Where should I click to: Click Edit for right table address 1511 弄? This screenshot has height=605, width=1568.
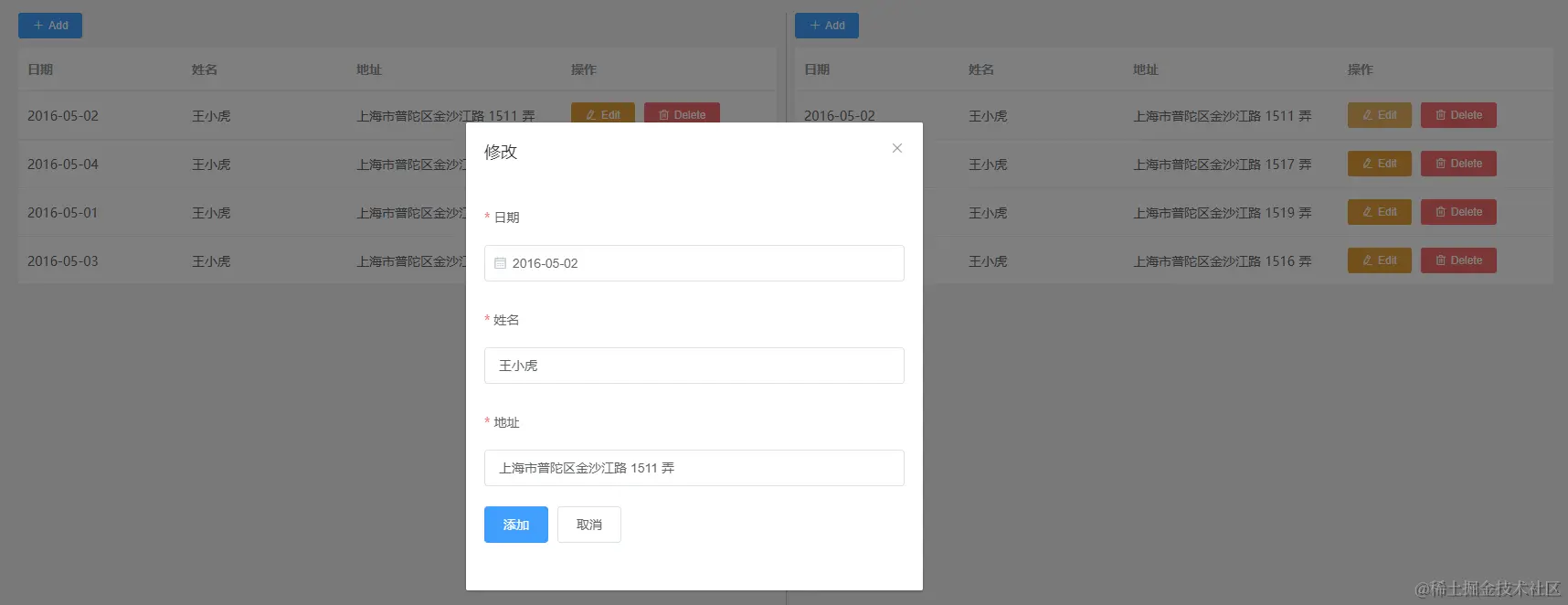(x=1380, y=115)
